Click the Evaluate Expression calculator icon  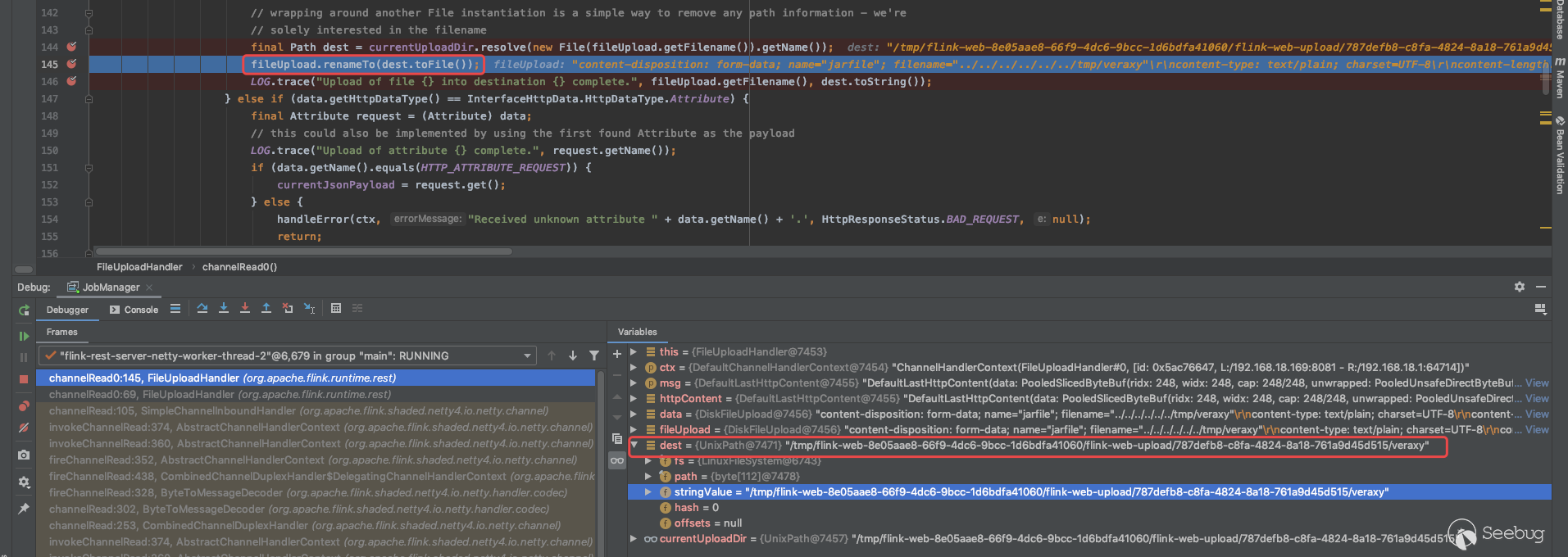pyautogui.click(x=336, y=309)
